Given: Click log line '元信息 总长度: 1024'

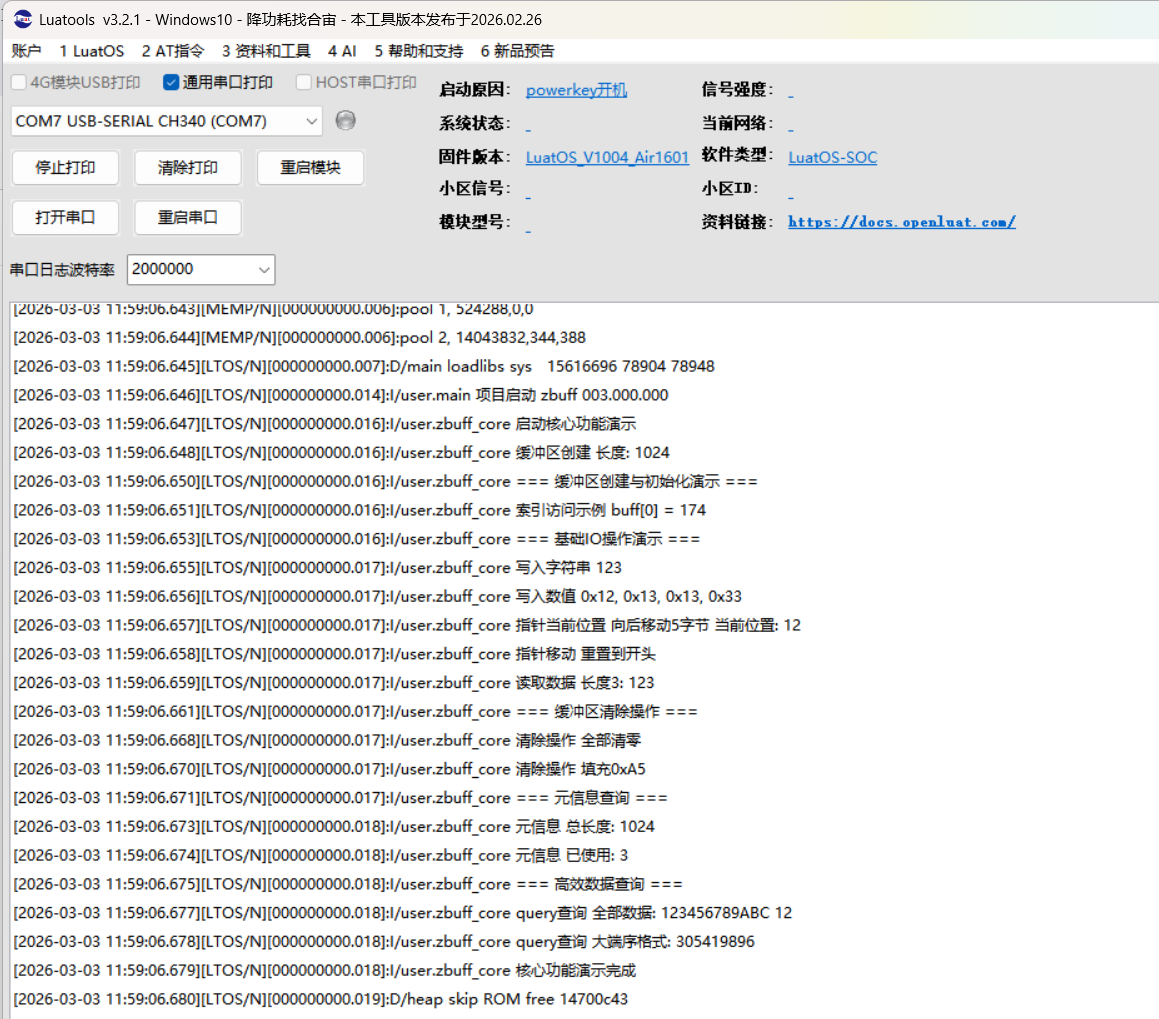Looking at the screenshot, I should point(334,828).
